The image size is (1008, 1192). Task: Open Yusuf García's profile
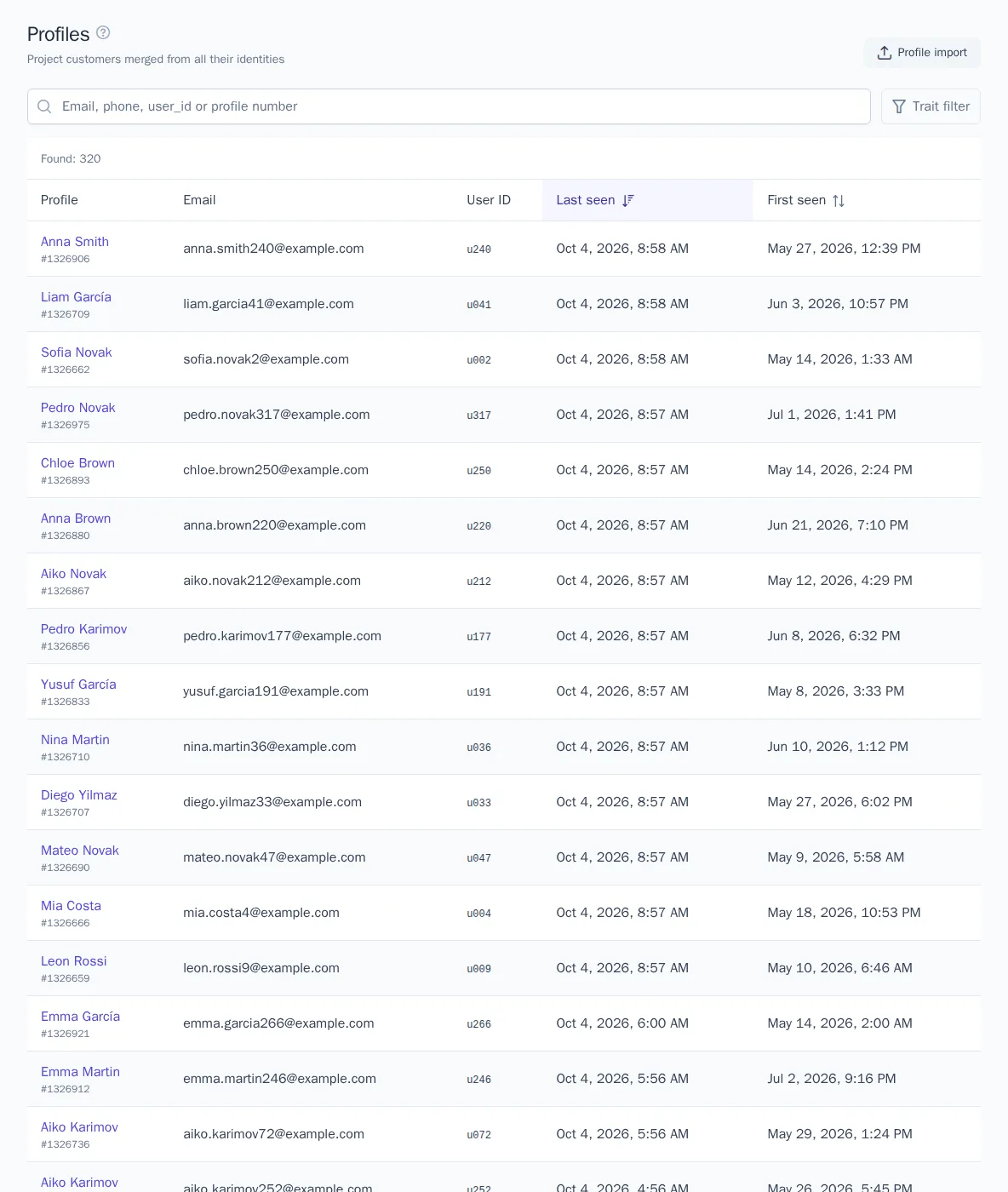click(78, 685)
